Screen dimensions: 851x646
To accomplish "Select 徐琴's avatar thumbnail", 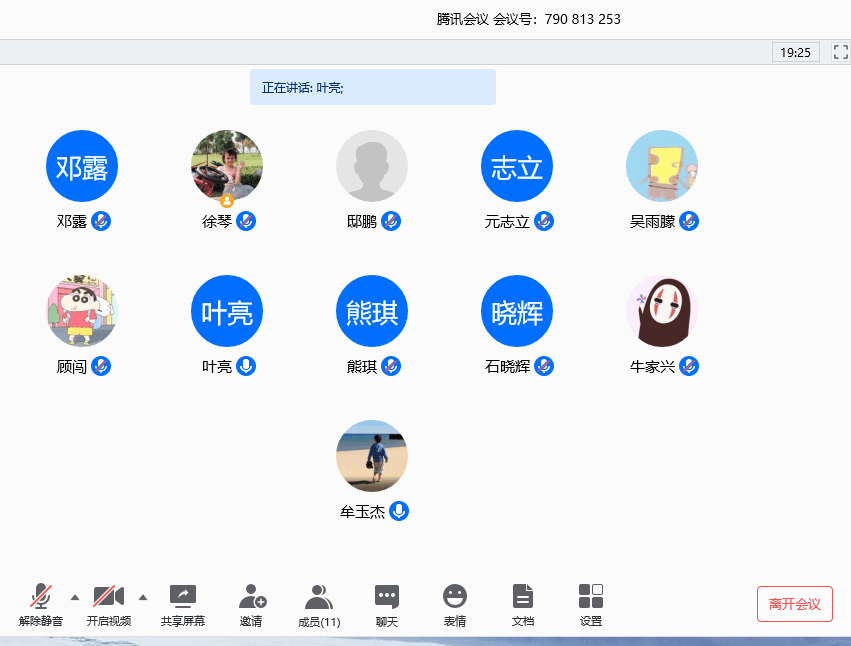I will click(x=227, y=166).
